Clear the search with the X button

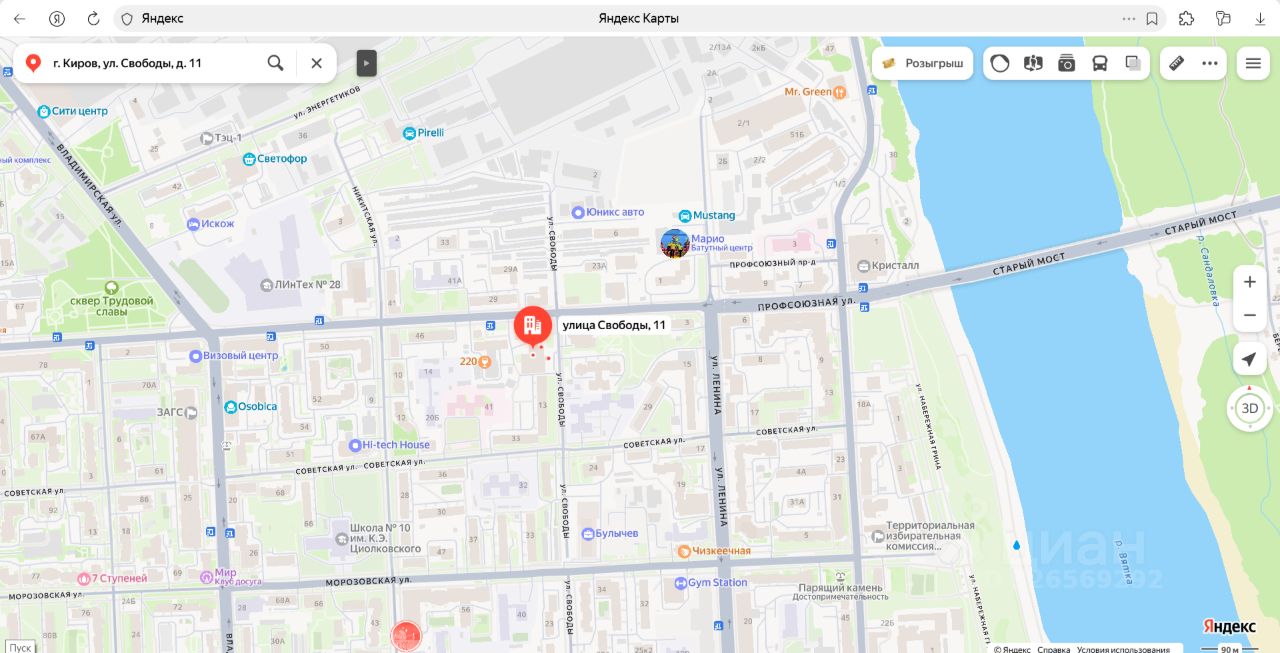click(316, 63)
